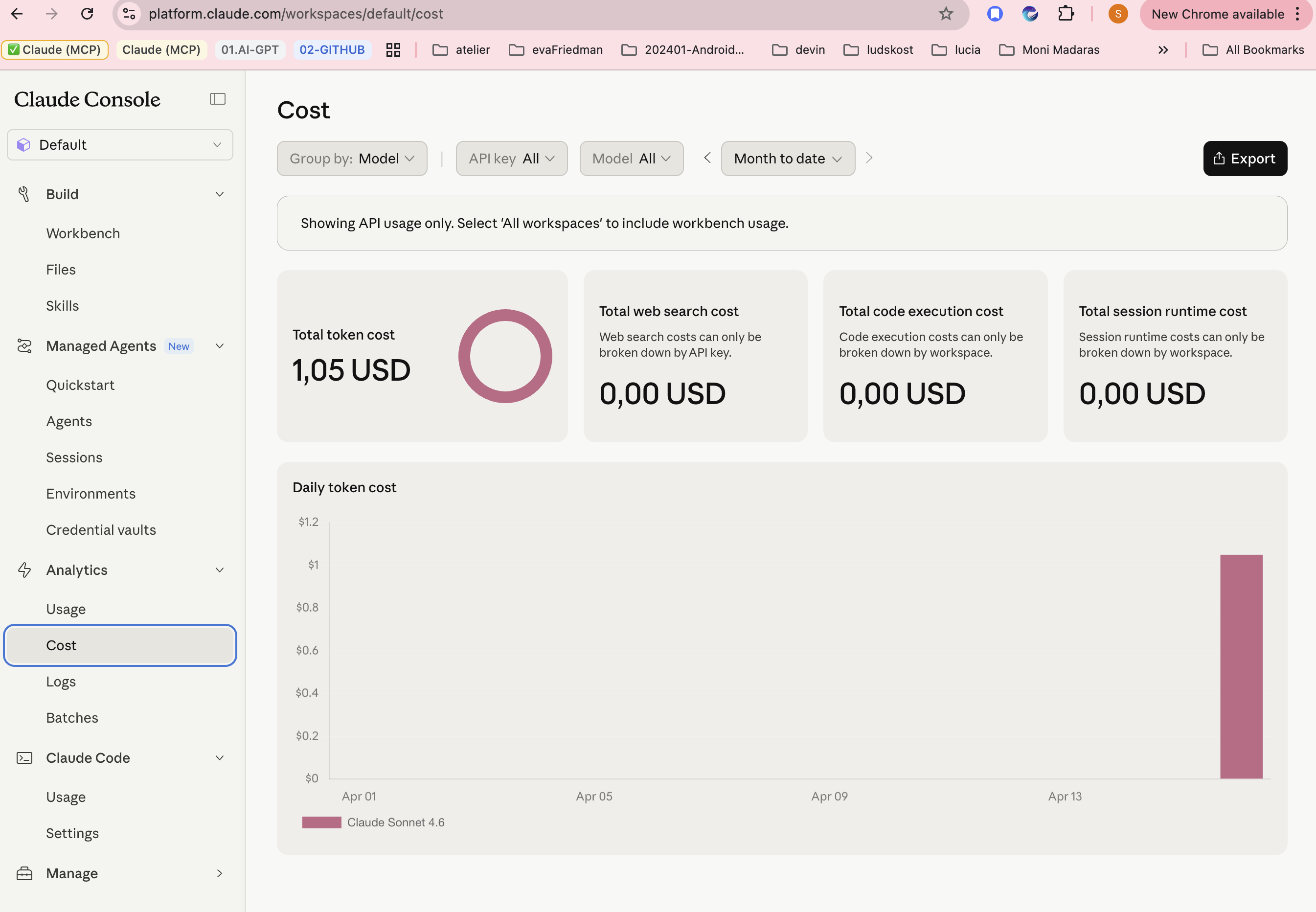Click the Claude Sonnet 4.6 legend swatch
1316x912 pixels.
(x=321, y=823)
